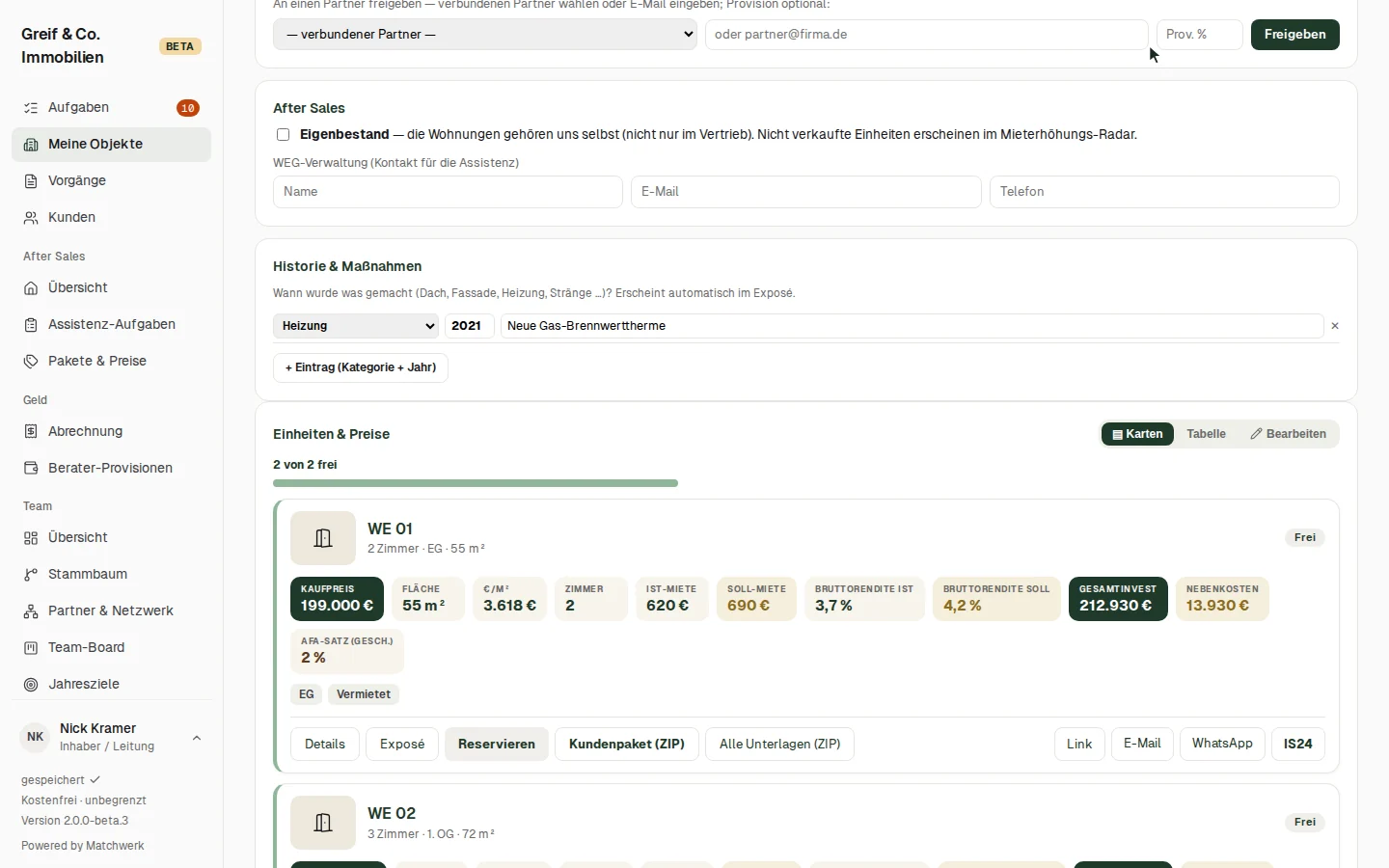1389x868 pixels.
Task: Click the Abrechnung receipt icon
Action: pos(31,432)
